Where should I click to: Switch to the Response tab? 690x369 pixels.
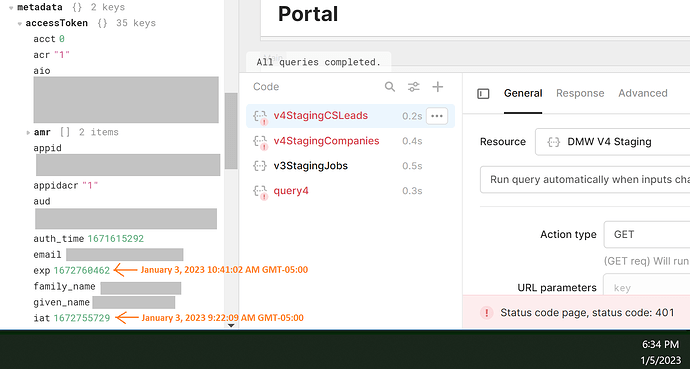click(580, 93)
